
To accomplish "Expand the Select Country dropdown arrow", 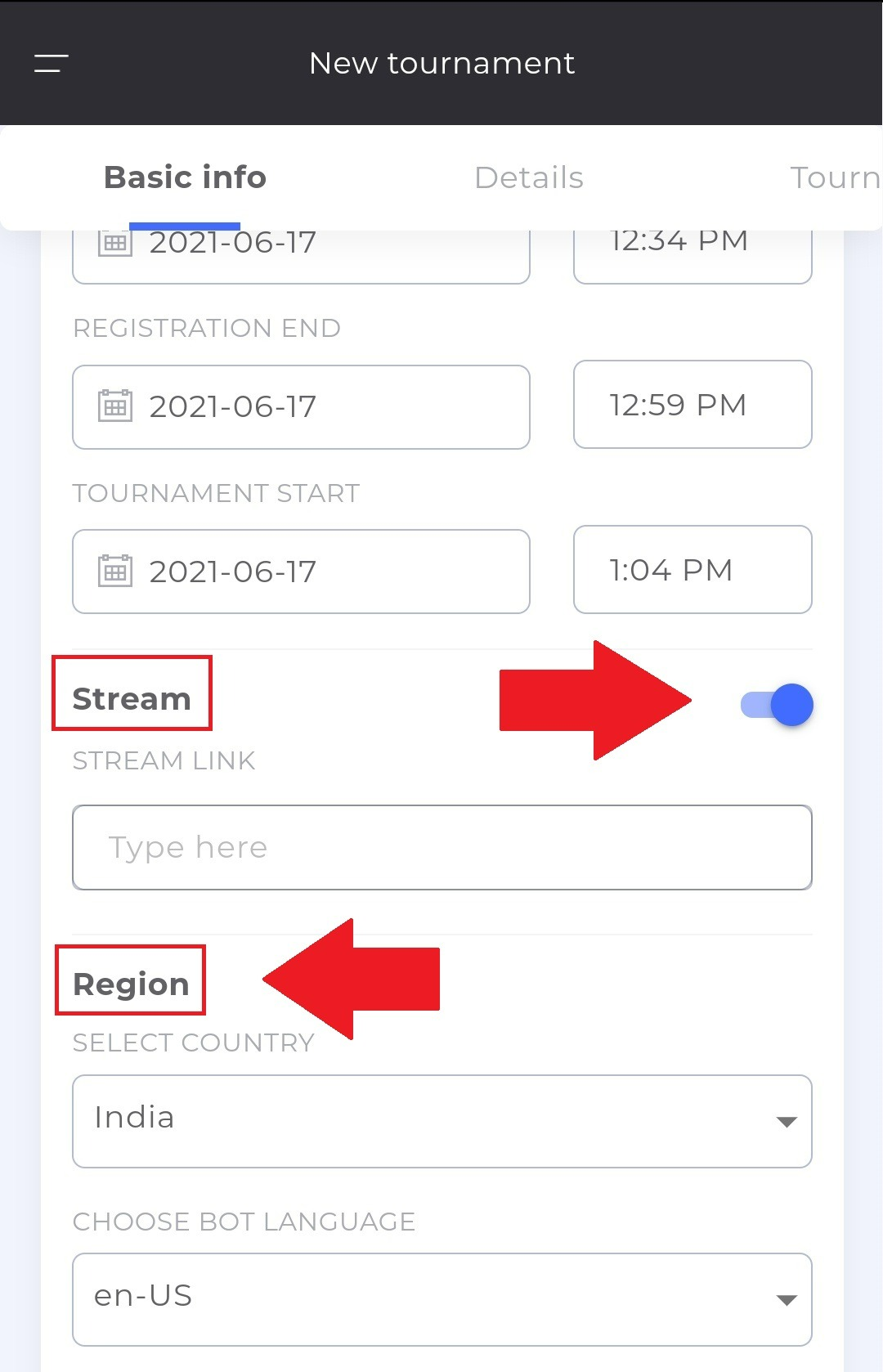I will point(787,1122).
